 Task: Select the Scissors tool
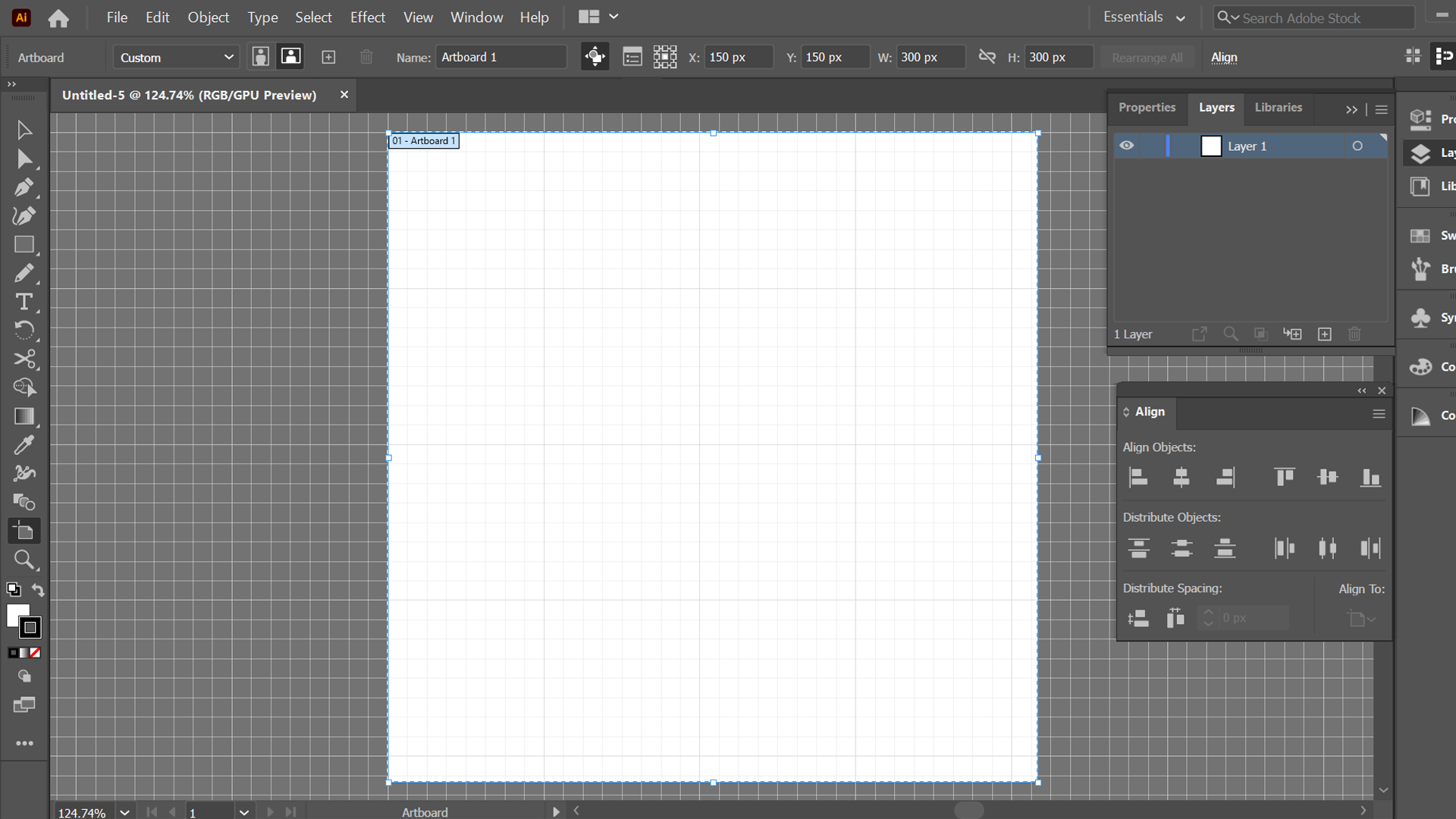[x=24, y=359]
